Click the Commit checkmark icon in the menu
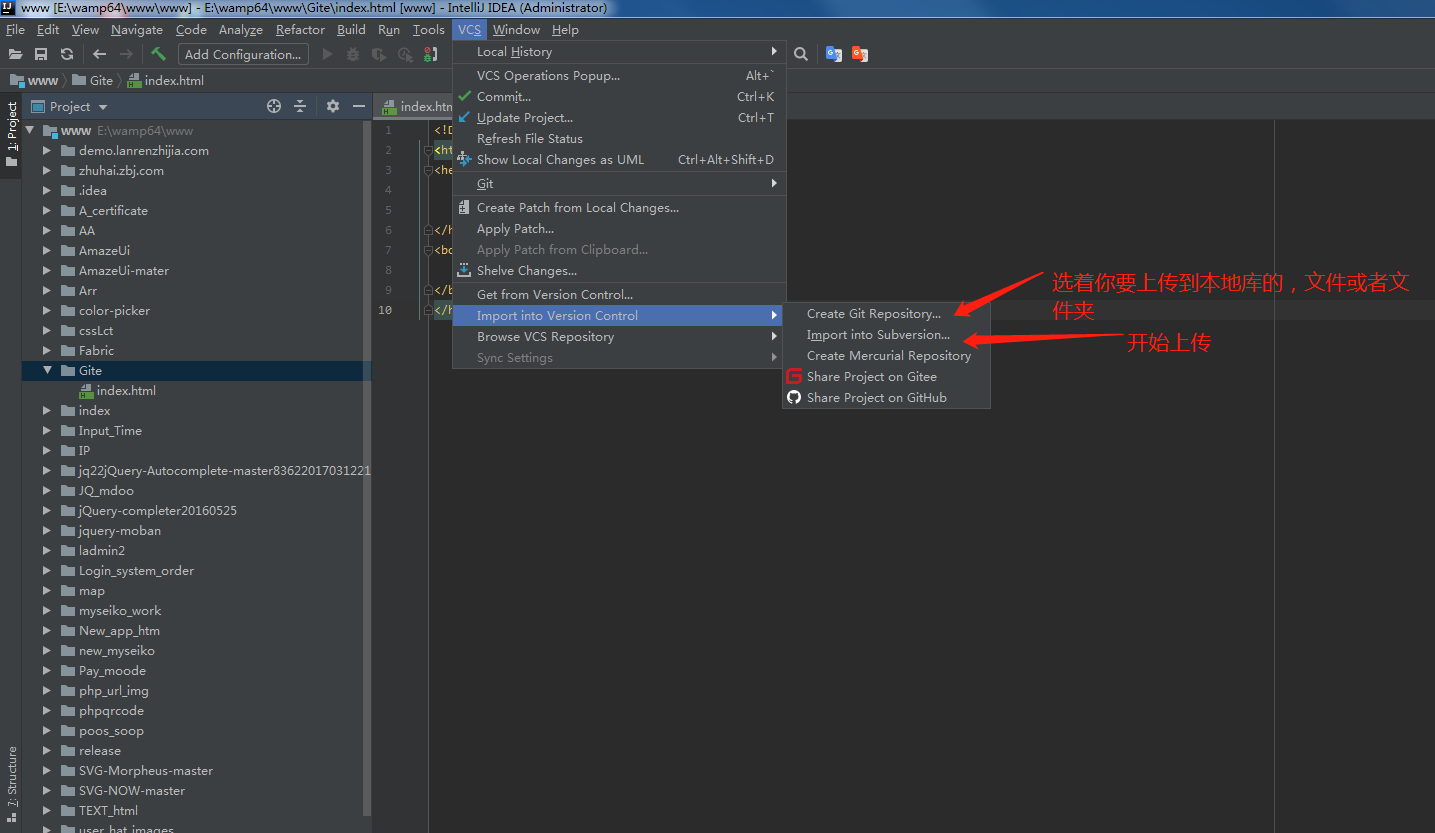Image resolution: width=1435 pixels, height=833 pixels. pos(464,96)
